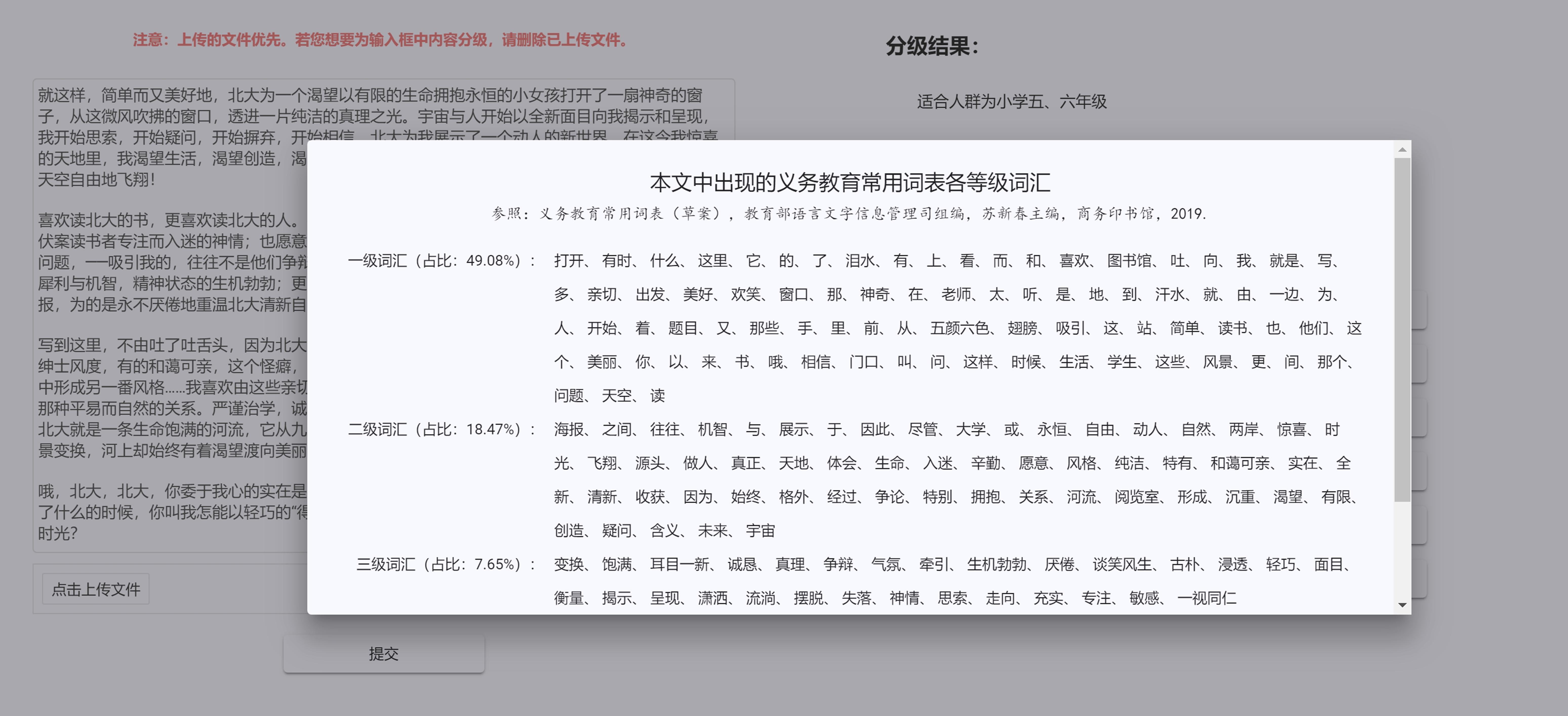Viewport: 1568px width, 716px height.
Task: Select the 一级词汇 (占比: 49.08%) label
Action: tap(441, 261)
